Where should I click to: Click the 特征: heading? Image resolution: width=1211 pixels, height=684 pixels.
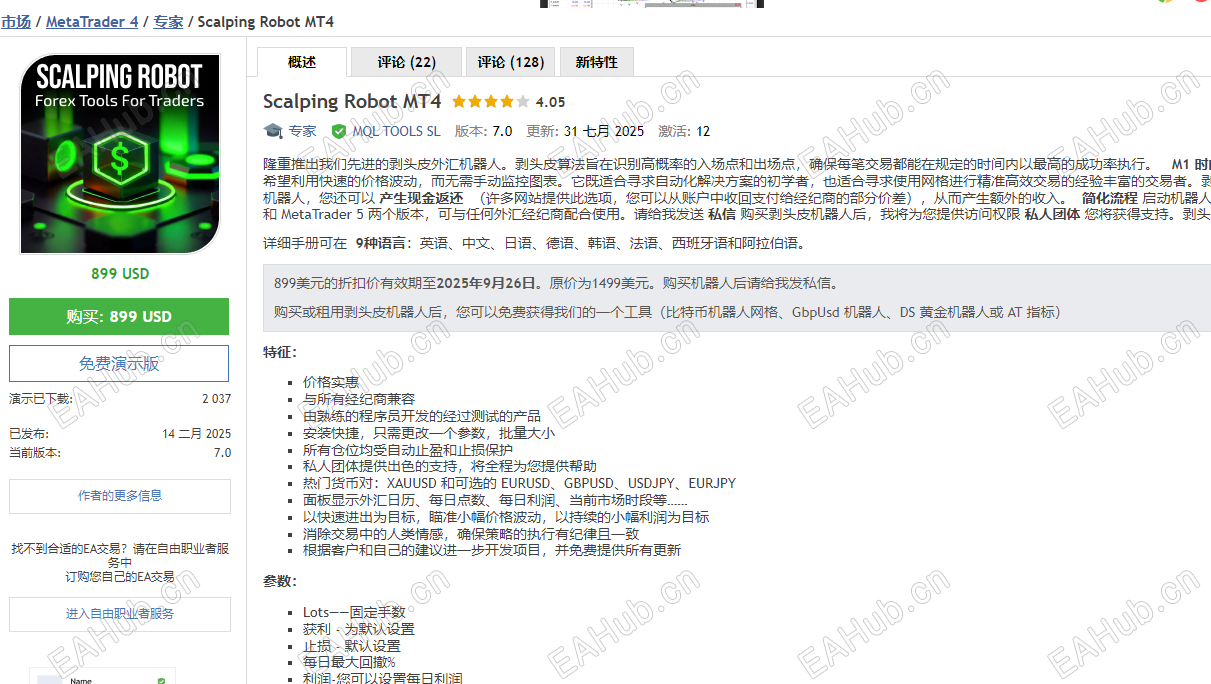280,352
